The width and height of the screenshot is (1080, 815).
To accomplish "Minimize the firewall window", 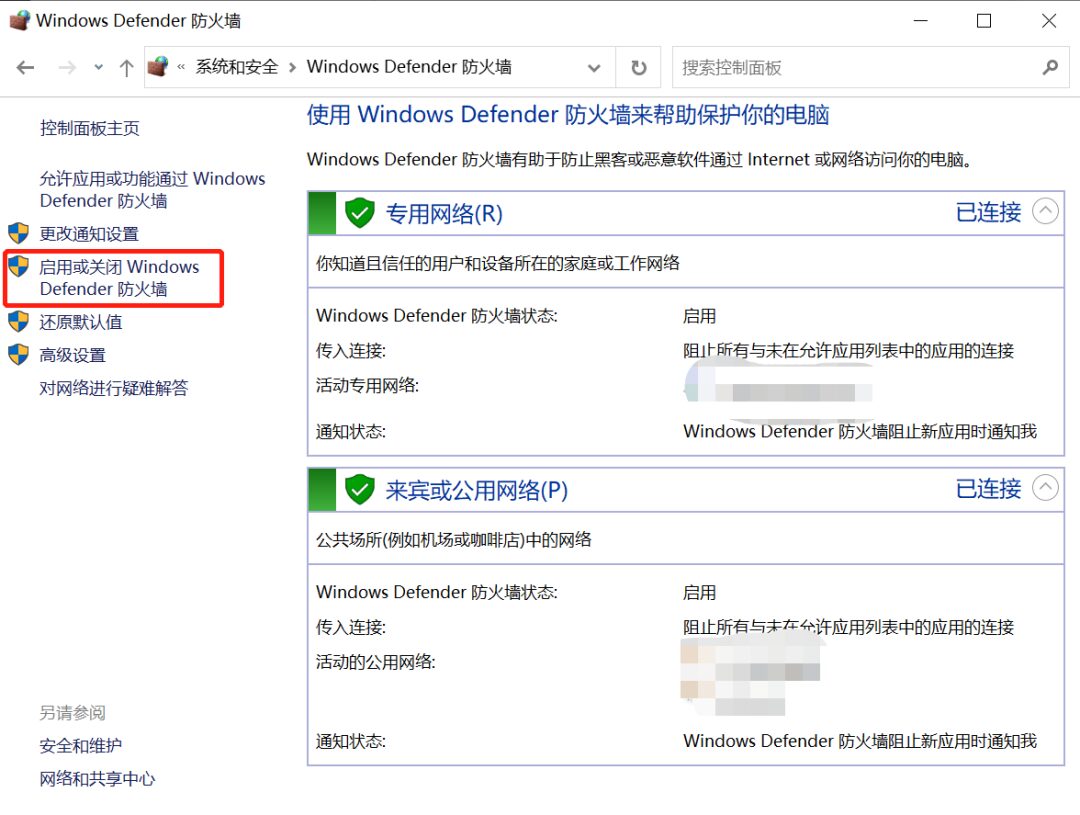I will (921, 21).
